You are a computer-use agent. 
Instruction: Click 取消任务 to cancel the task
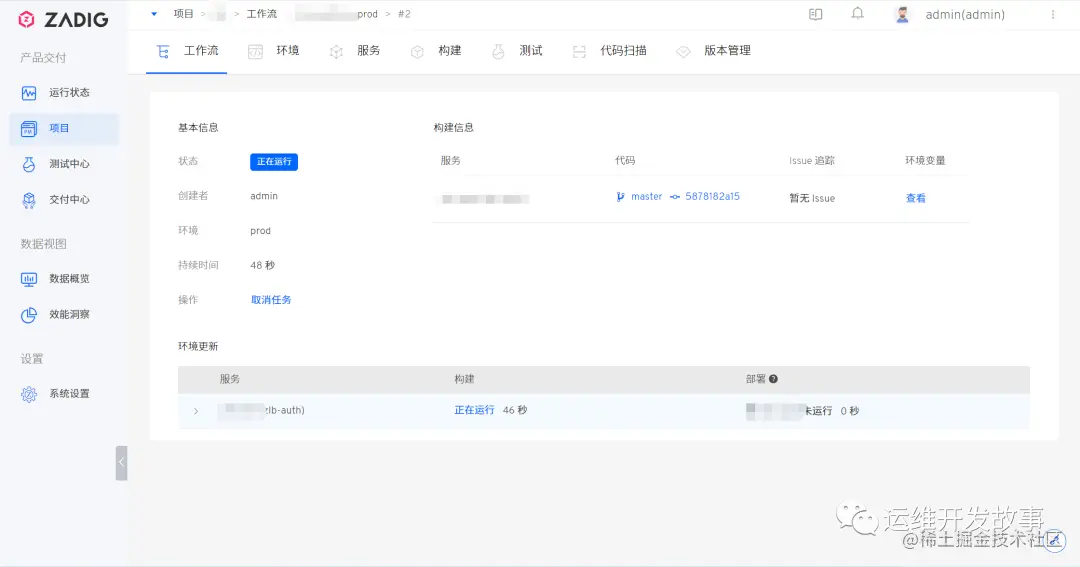coord(271,300)
